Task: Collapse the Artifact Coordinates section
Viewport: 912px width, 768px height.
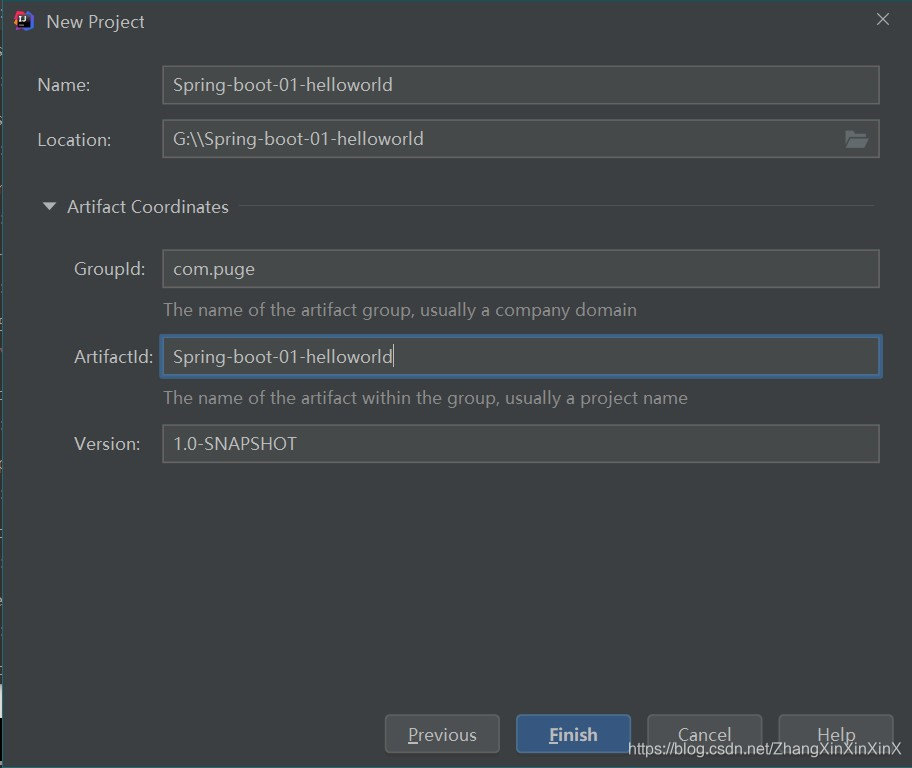Action: point(49,206)
